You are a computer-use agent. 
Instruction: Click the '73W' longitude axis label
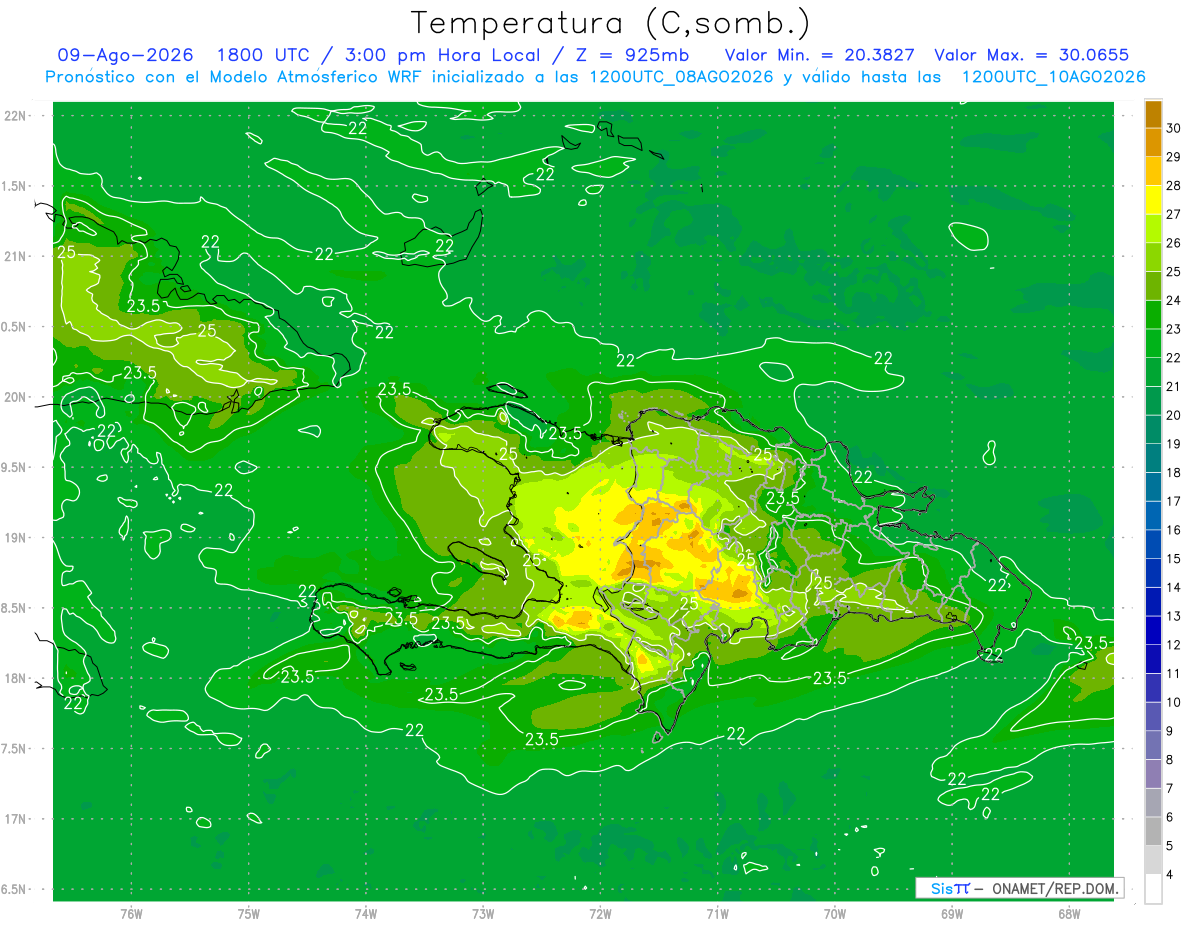click(x=483, y=914)
